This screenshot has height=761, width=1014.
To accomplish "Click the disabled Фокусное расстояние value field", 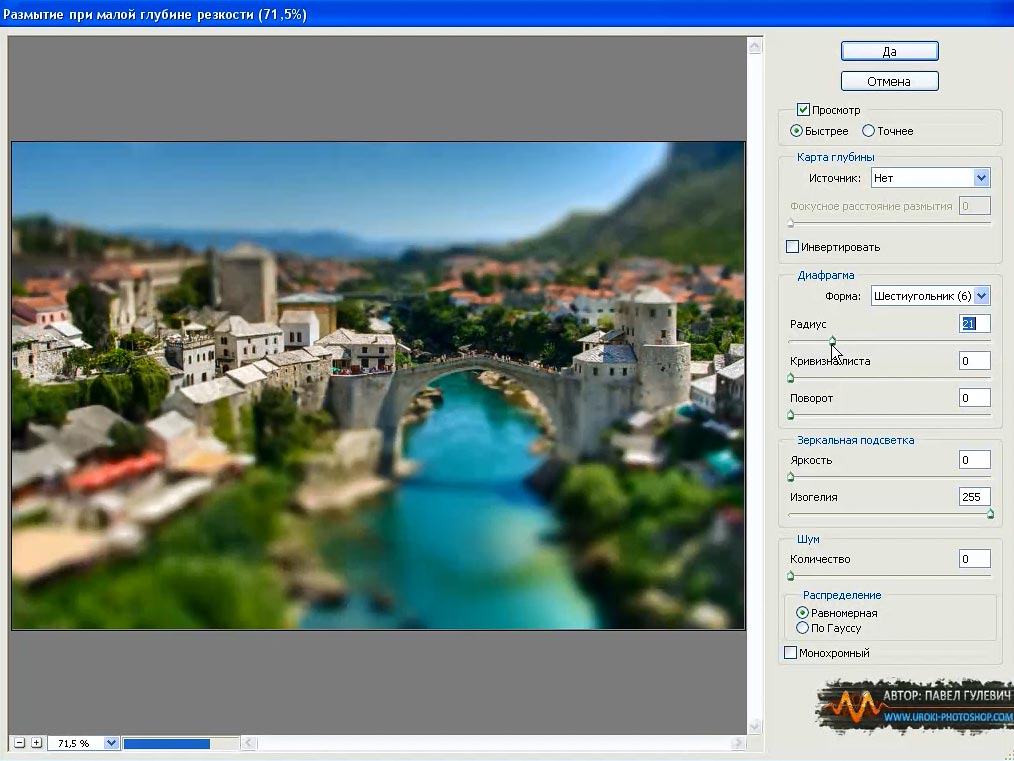I will [x=975, y=206].
